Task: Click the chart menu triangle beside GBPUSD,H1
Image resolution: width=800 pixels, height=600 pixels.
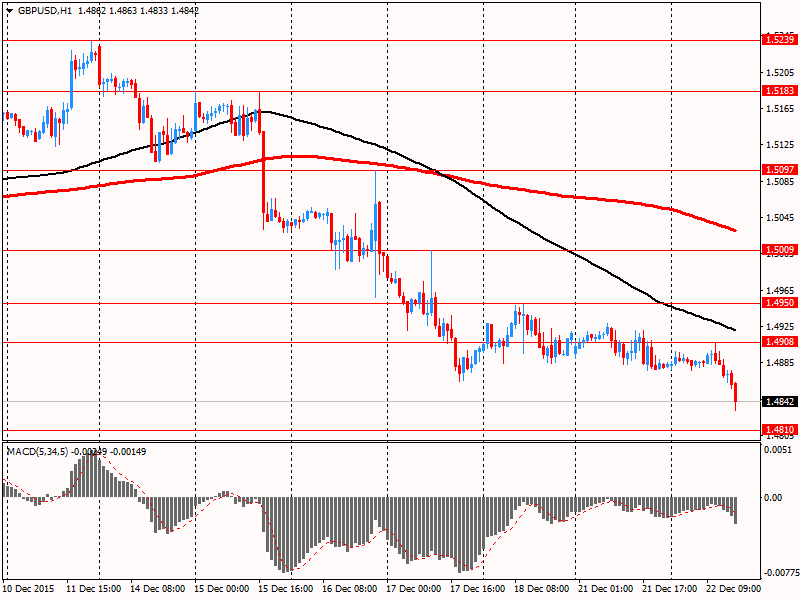Action: point(10,11)
